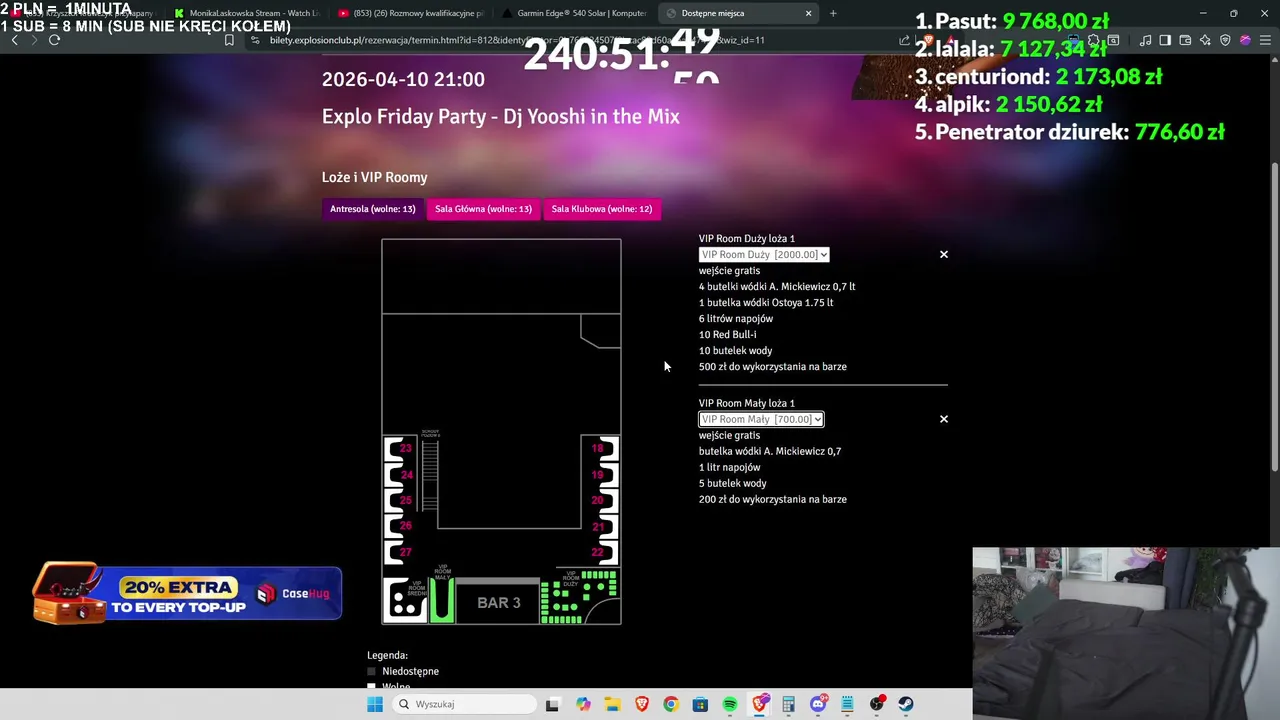Open the Garmin Edge 540 Solar tab
Image resolution: width=1280 pixels, height=720 pixels.
pos(574,13)
